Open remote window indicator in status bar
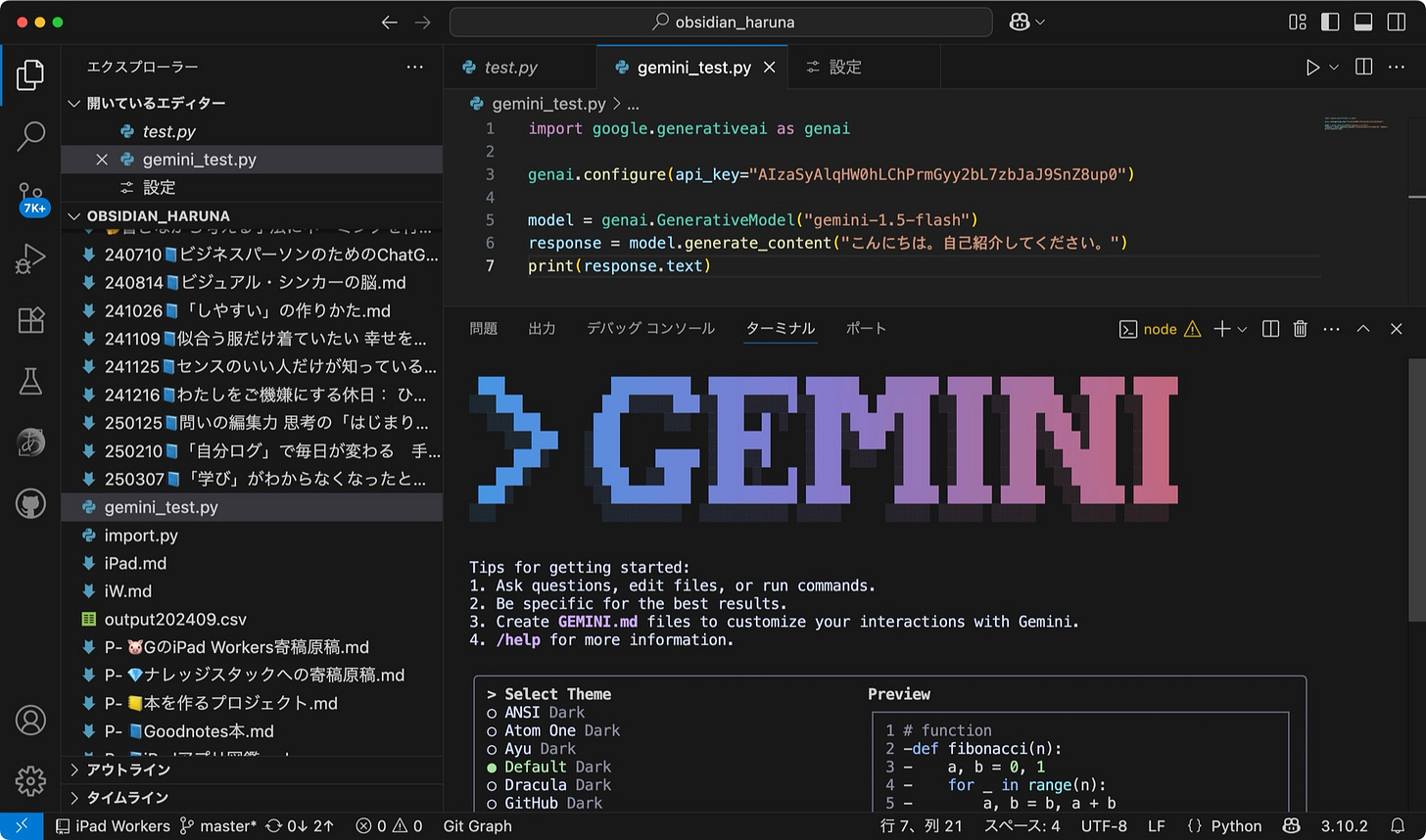Viewport: 1426px width, 840px height. click(x=22, y=825)
